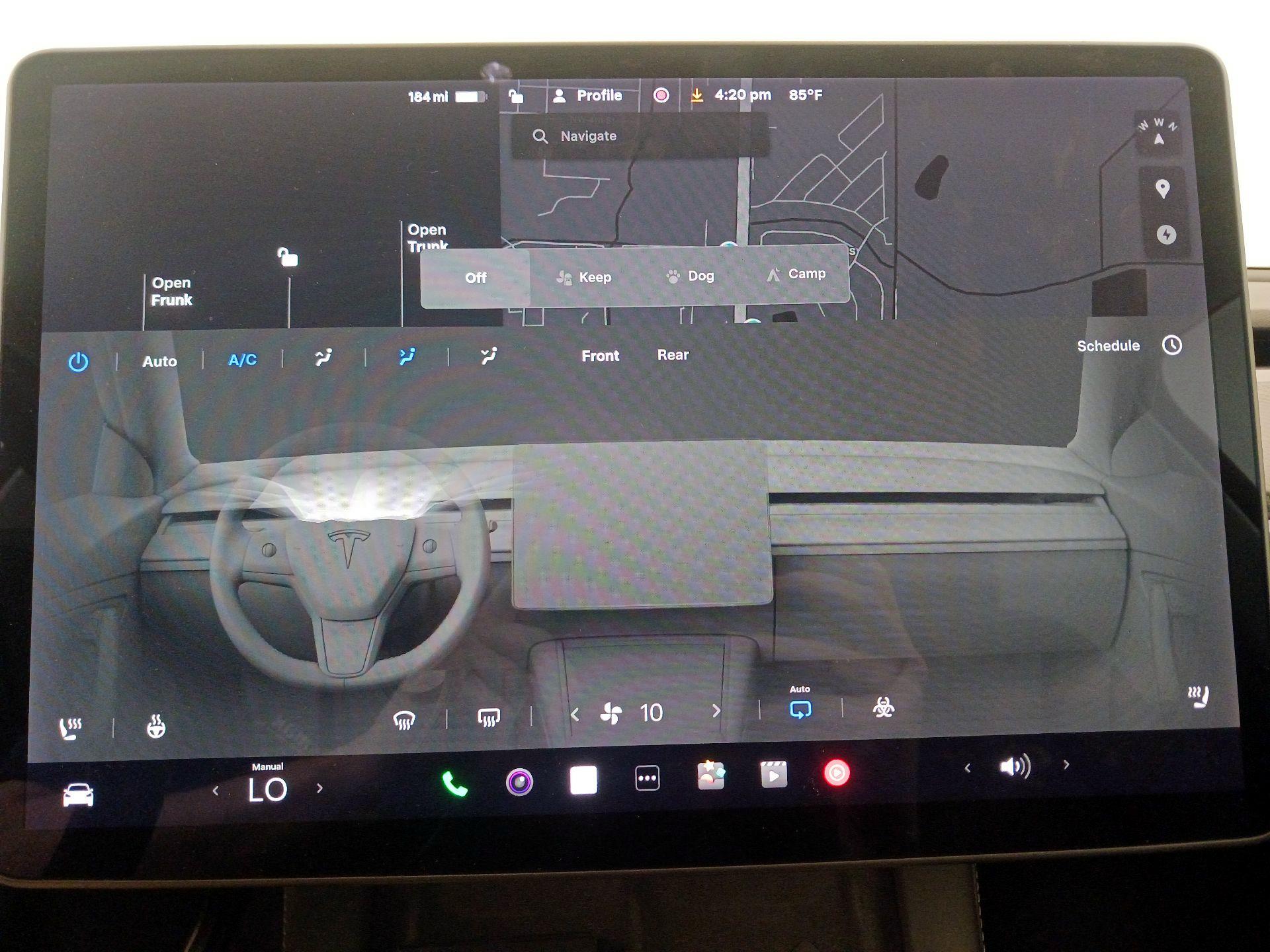Image resolution: width=1270 pixels, height=952 pixels.
Task: Open the driver Profile menu
Action: [587, 96]
